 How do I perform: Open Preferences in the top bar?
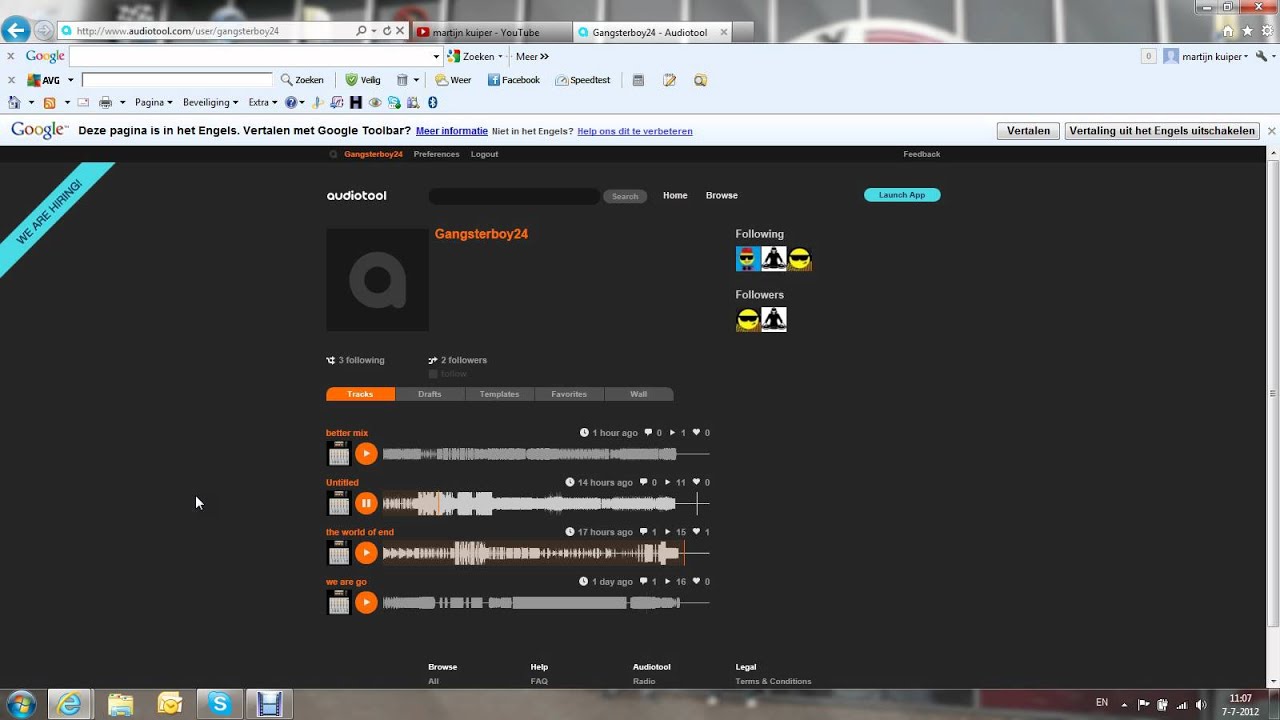436,154
